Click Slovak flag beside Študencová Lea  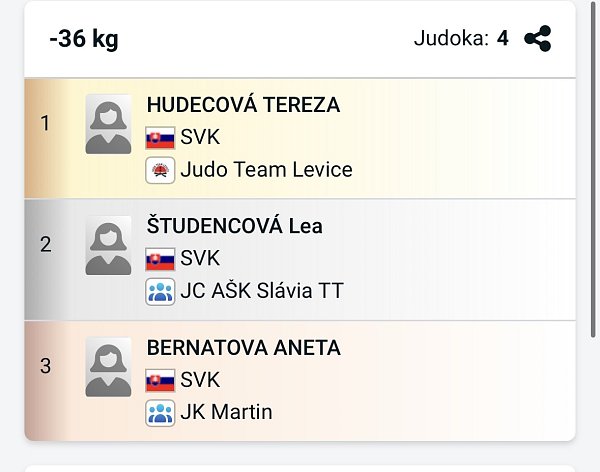160,260
